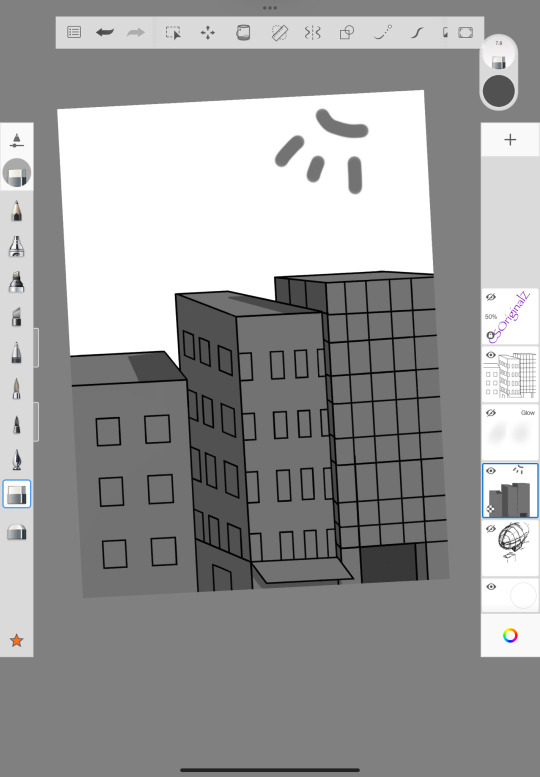540x777 pixels.
Task: Open the main menu list icon
Action: (74, 33)
